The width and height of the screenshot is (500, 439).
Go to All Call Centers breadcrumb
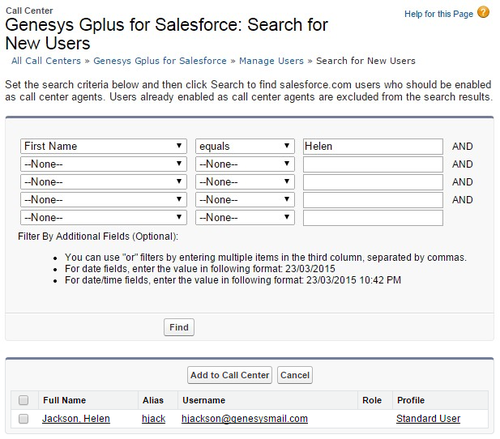(x=46, y=61)
